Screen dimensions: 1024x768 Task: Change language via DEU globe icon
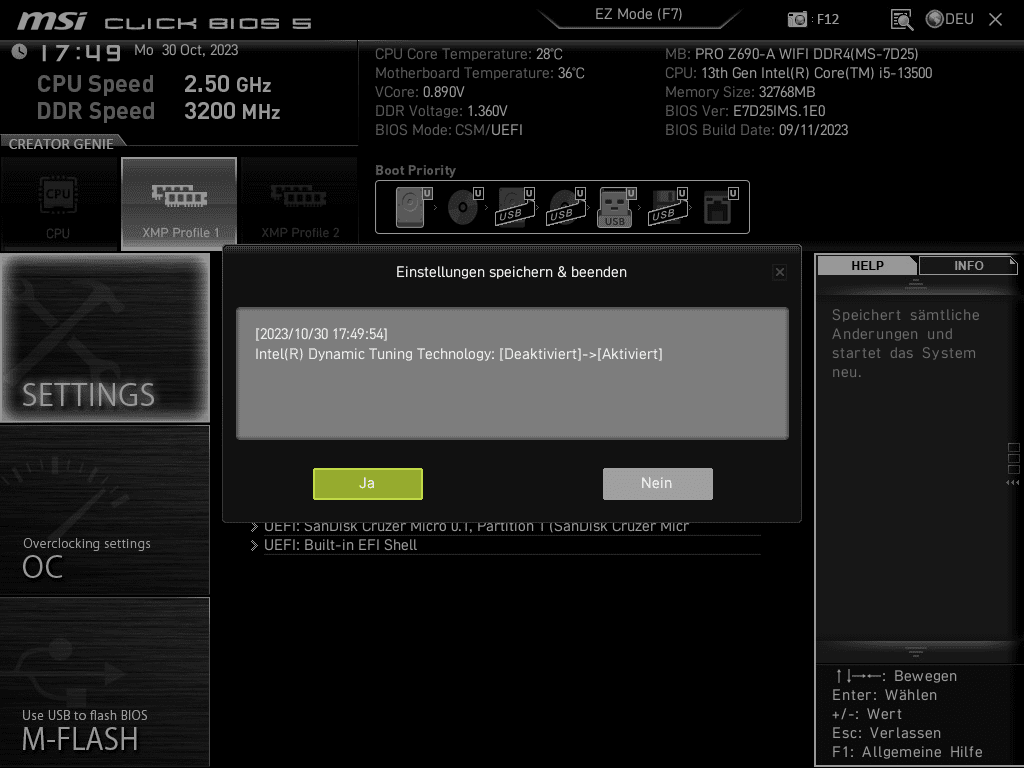tap(950, 19)
